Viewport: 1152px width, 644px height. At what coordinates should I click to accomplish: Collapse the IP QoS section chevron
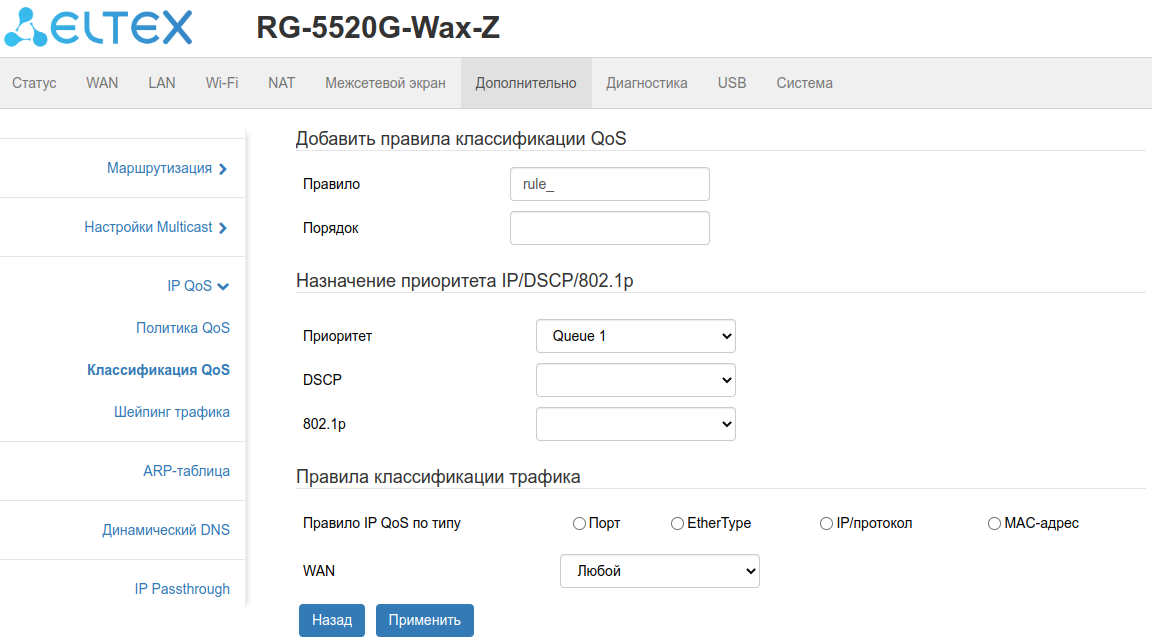(x=223, y=287)
